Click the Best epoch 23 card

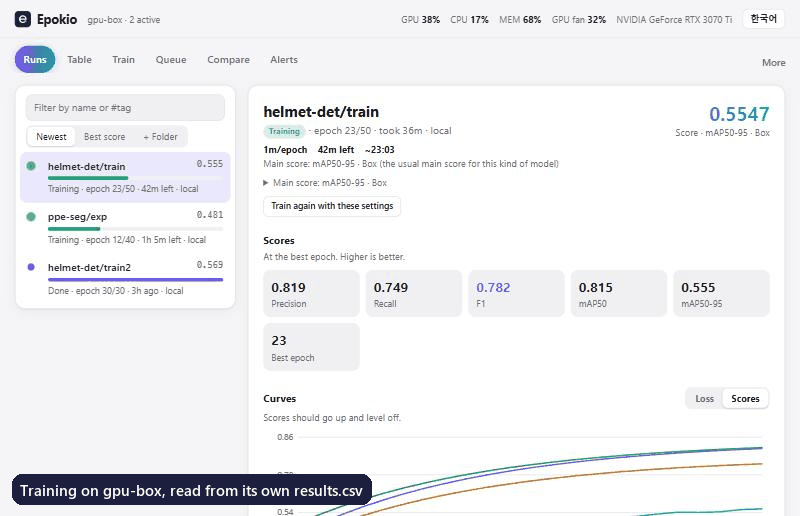[x=311, y=347]
